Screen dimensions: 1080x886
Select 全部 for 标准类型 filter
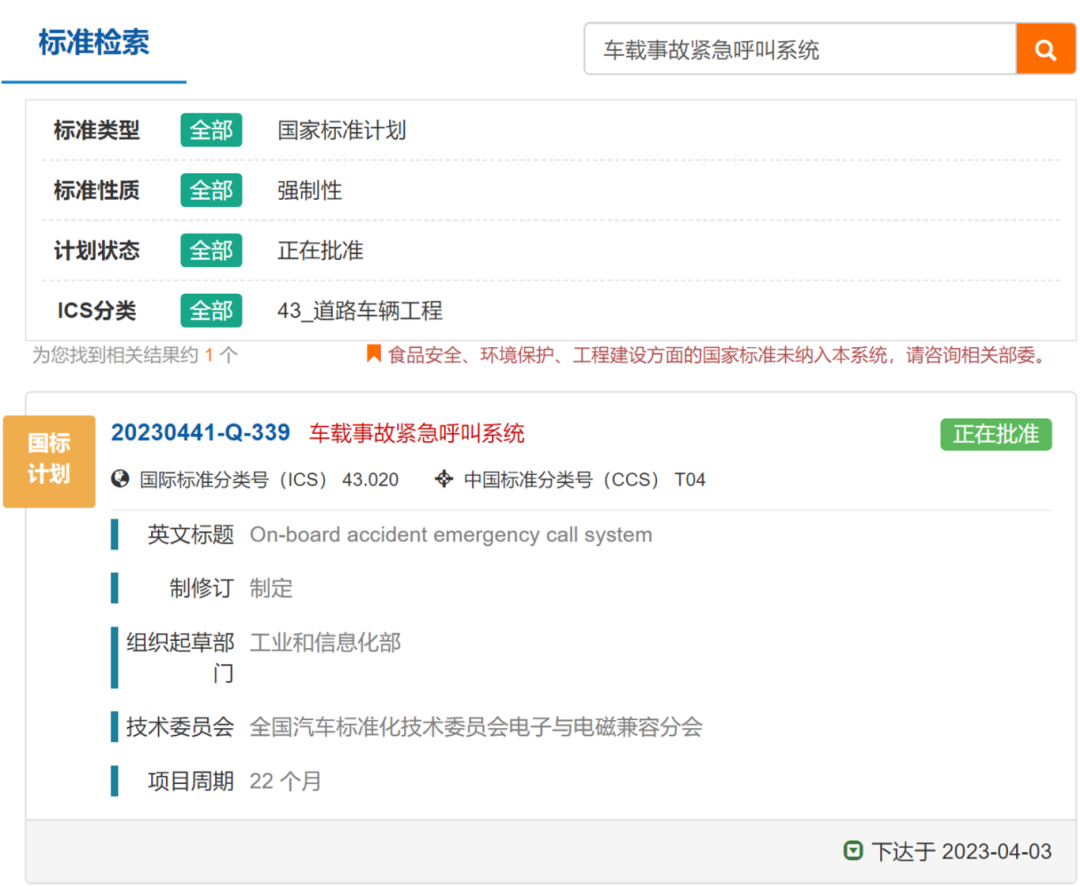click(x=211, y=130)
